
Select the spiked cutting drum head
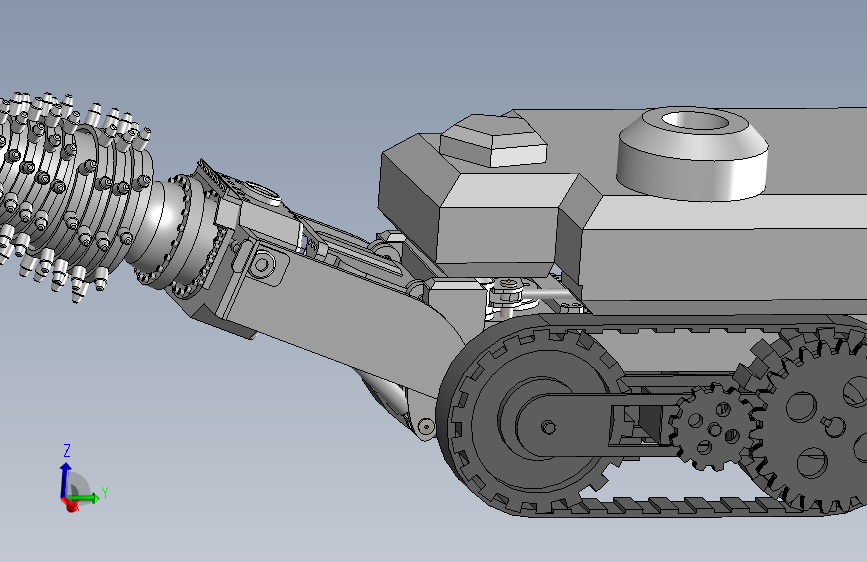(72, 195)
